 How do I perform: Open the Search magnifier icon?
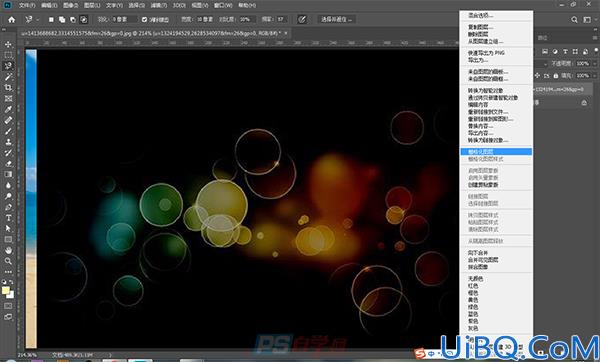574,19
